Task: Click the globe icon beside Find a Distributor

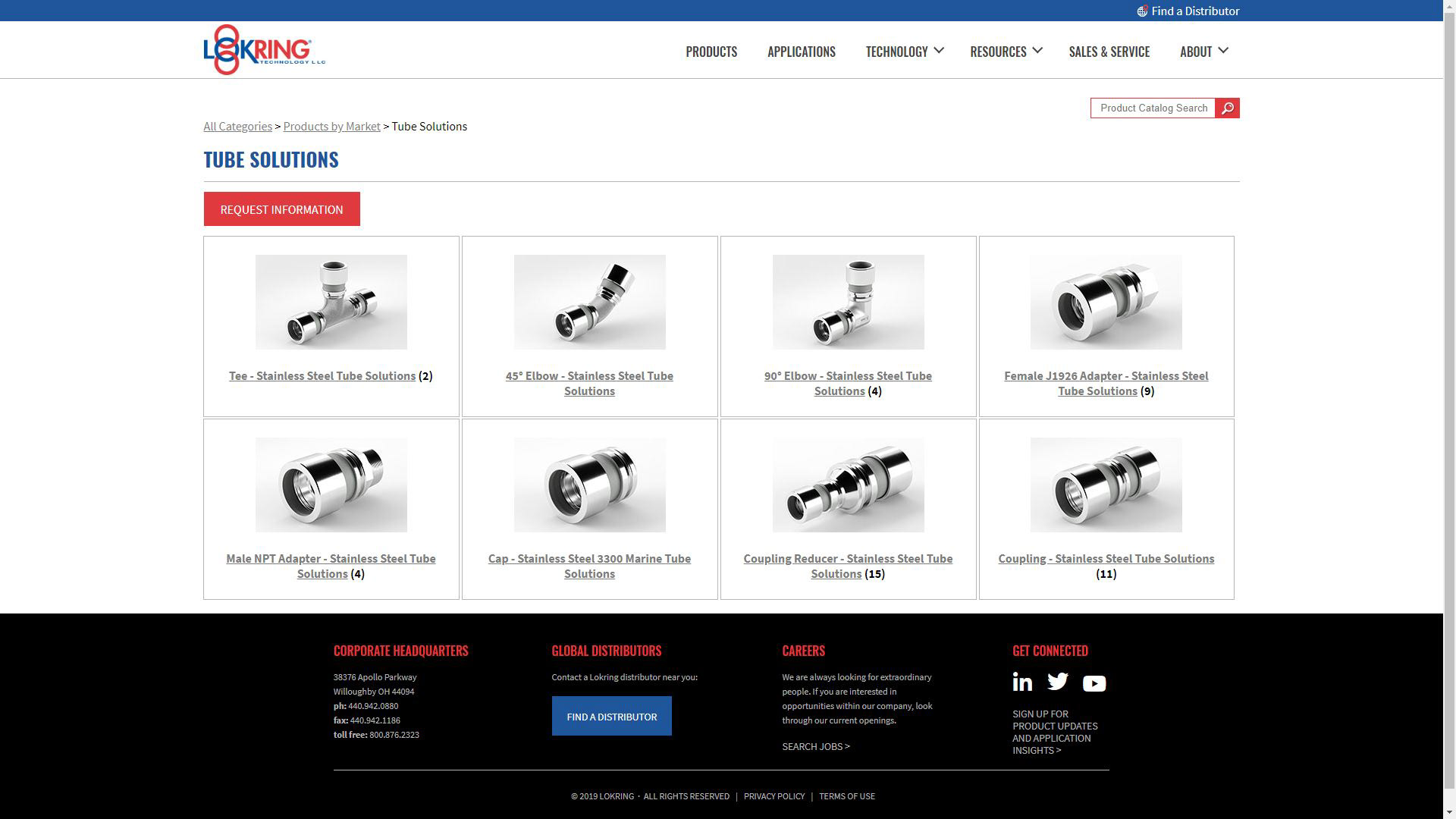Action: [1142, 11]
